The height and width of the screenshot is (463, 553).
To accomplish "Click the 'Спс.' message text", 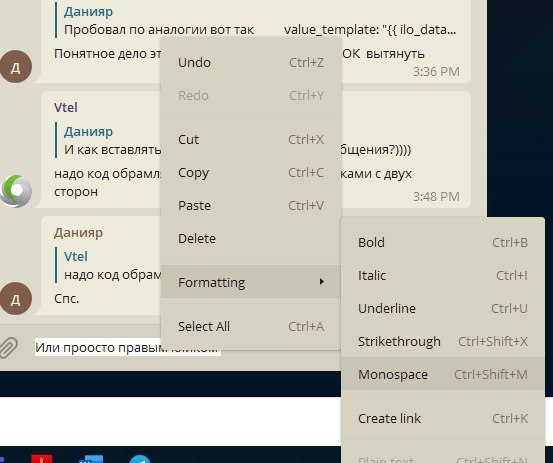I will [x=67, y=299].
